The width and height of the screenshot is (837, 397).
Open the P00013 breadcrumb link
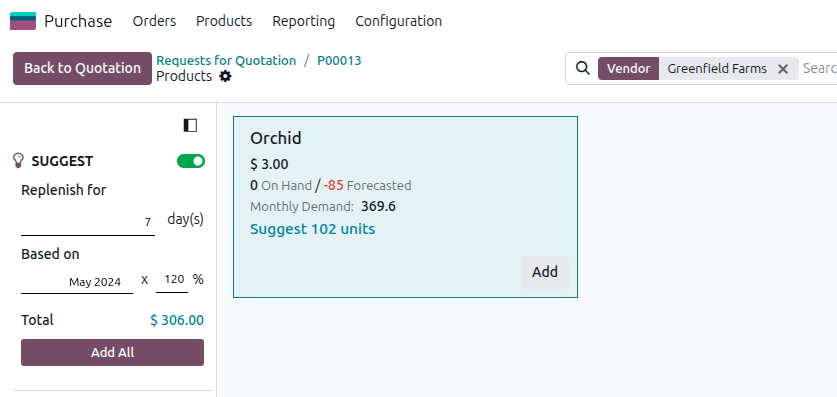[339, 61]
